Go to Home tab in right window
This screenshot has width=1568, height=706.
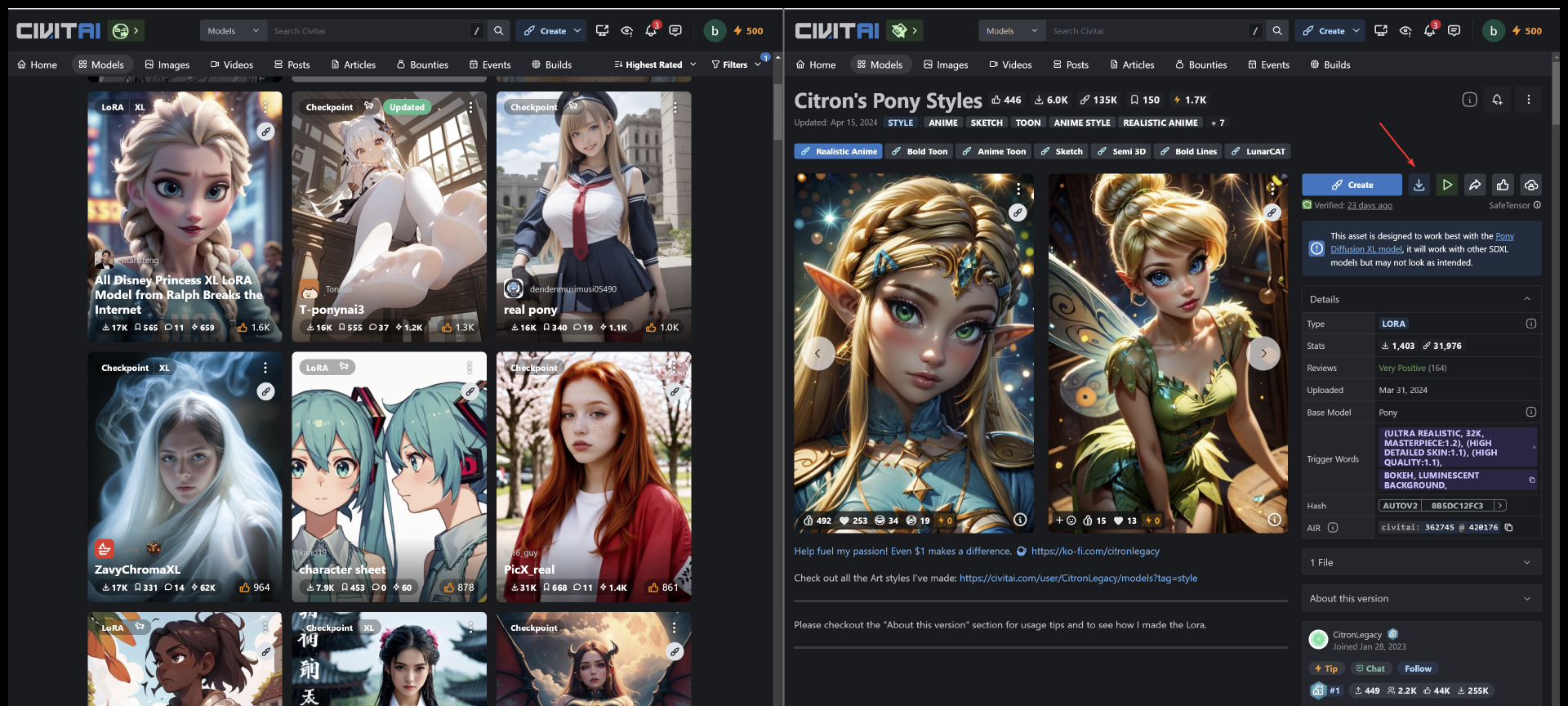pos(816,65)
